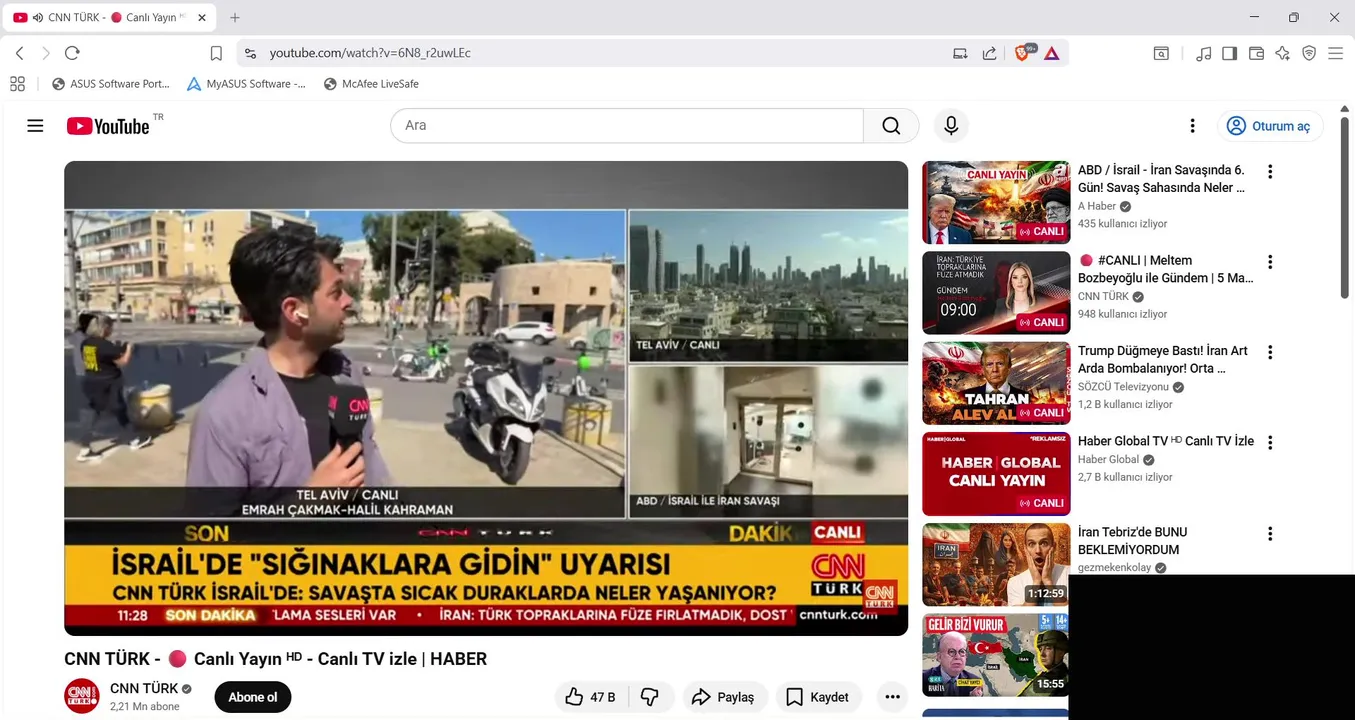Sign in with Oturum aç
Viewport: 1355px width, 720px height.
point(1269,126)
